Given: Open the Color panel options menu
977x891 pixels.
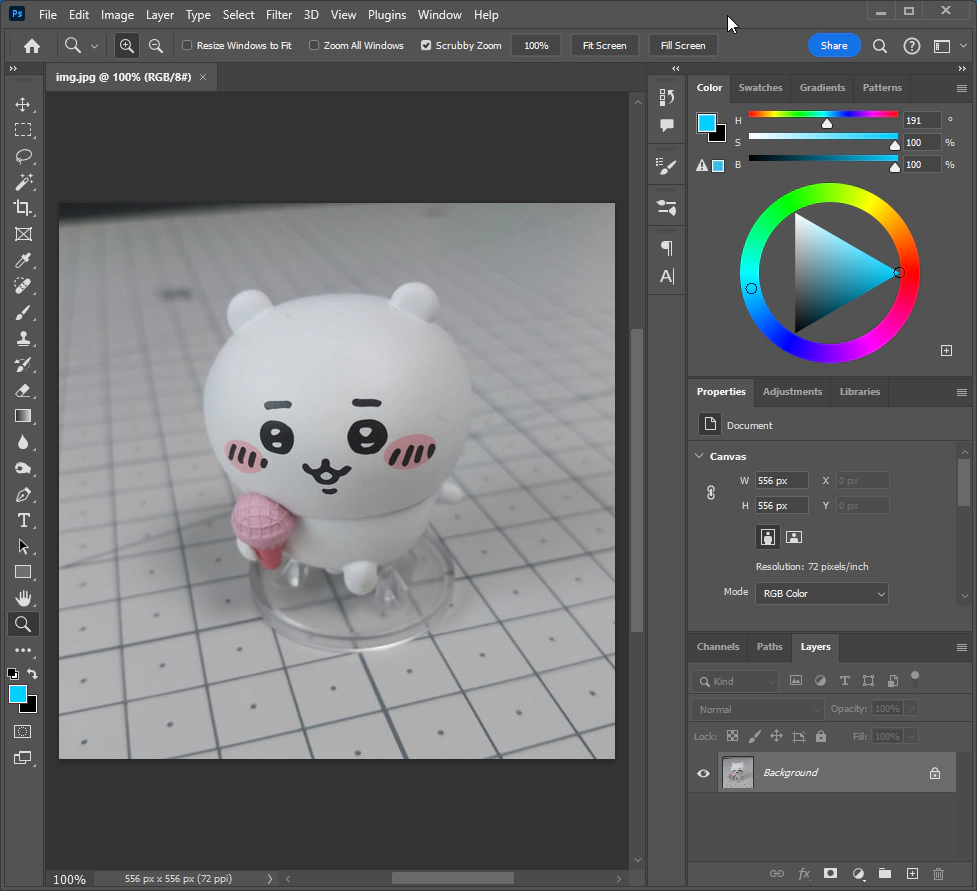Looking at the screenshot, I should pyautogui.click(x=961, y=88).
